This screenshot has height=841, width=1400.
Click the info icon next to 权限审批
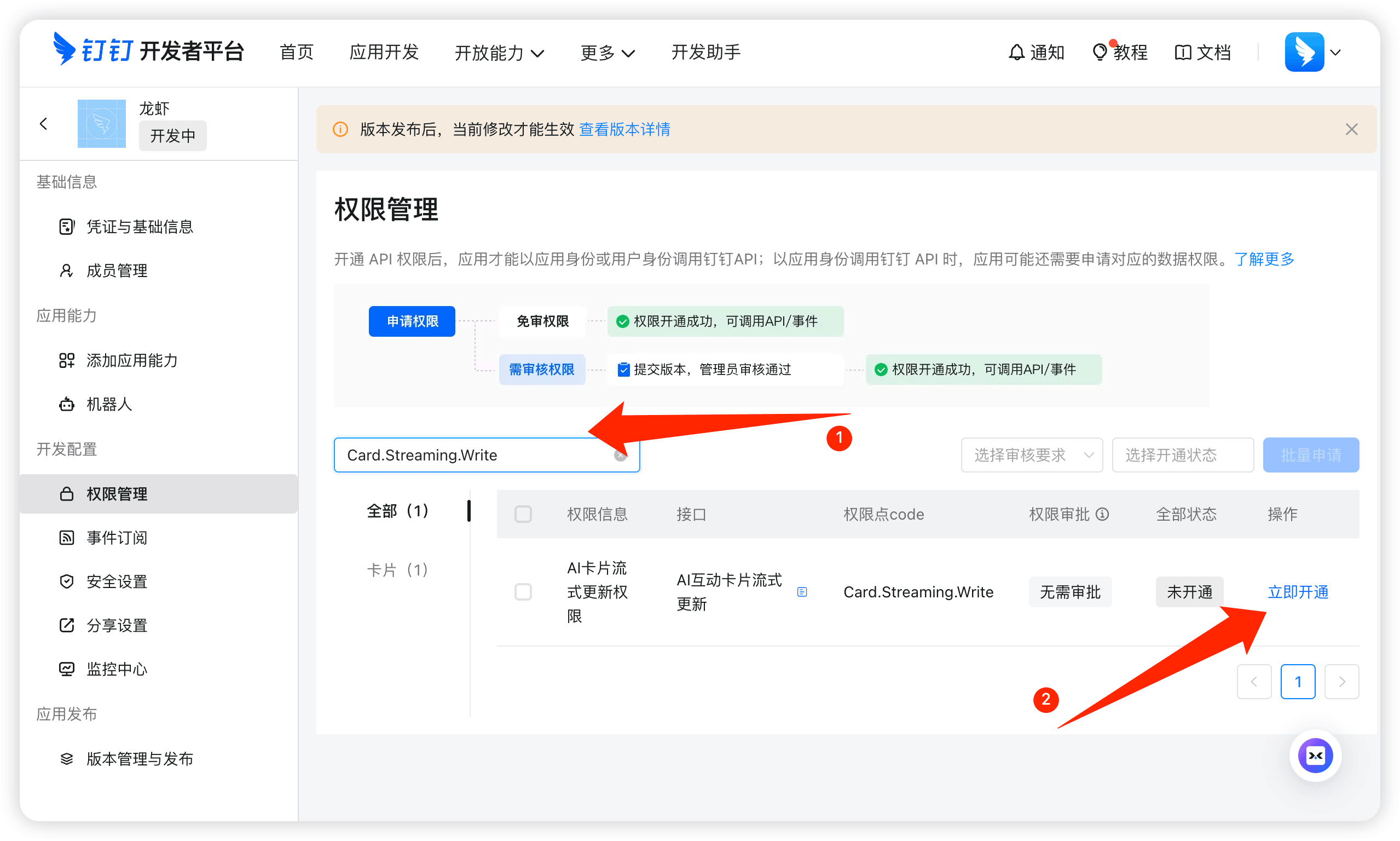tap(1102, 514)
